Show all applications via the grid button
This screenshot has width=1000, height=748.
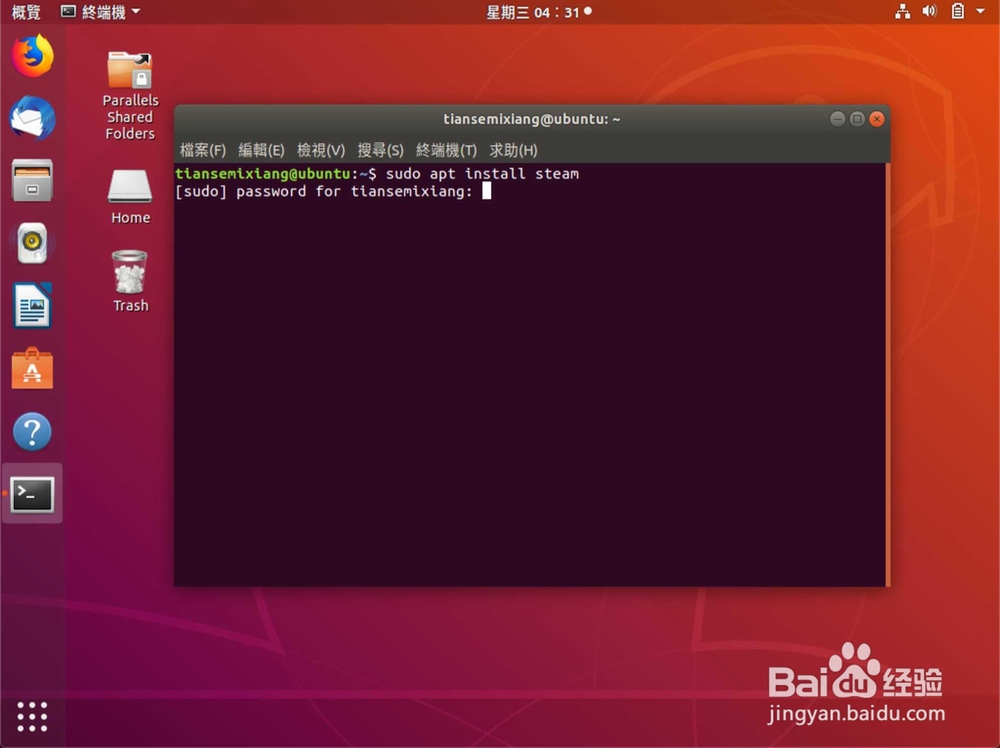tap(32, 717)
